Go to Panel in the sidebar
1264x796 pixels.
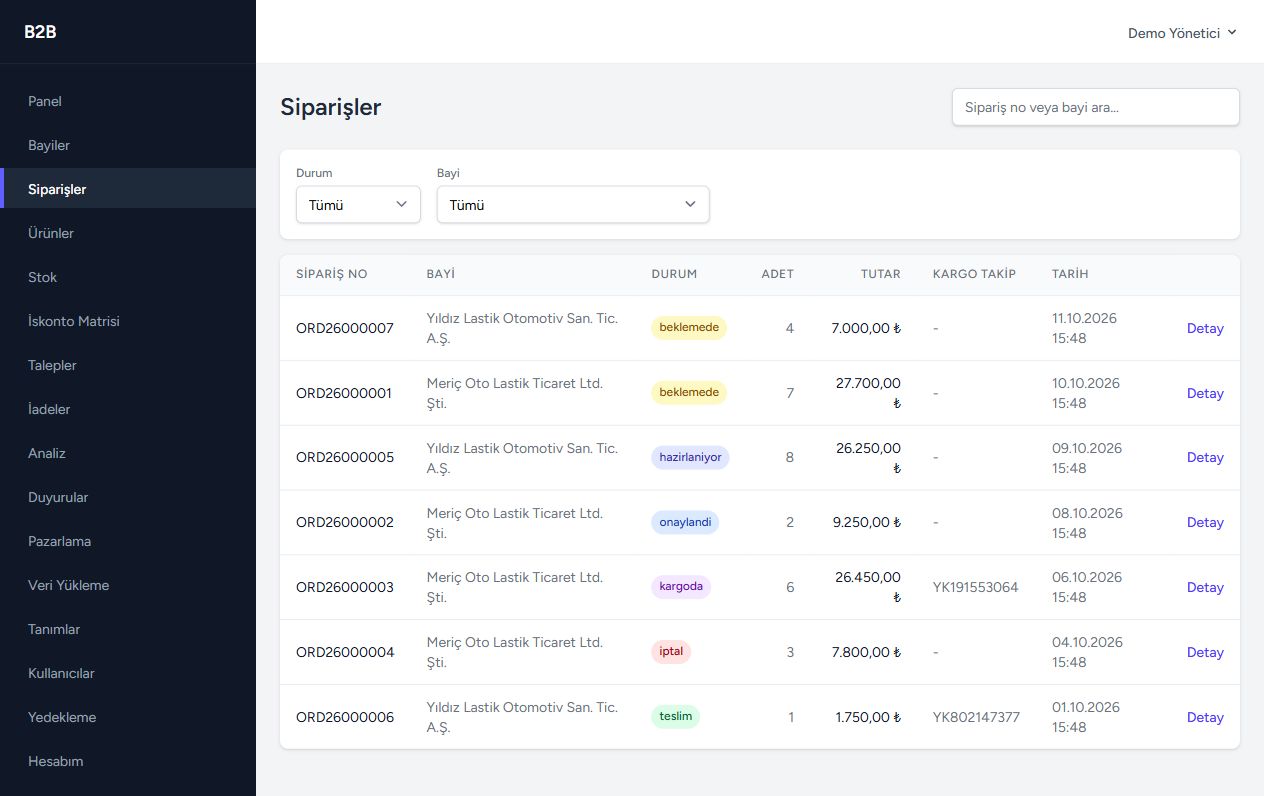pyautogui.click(x=128, y=101)
